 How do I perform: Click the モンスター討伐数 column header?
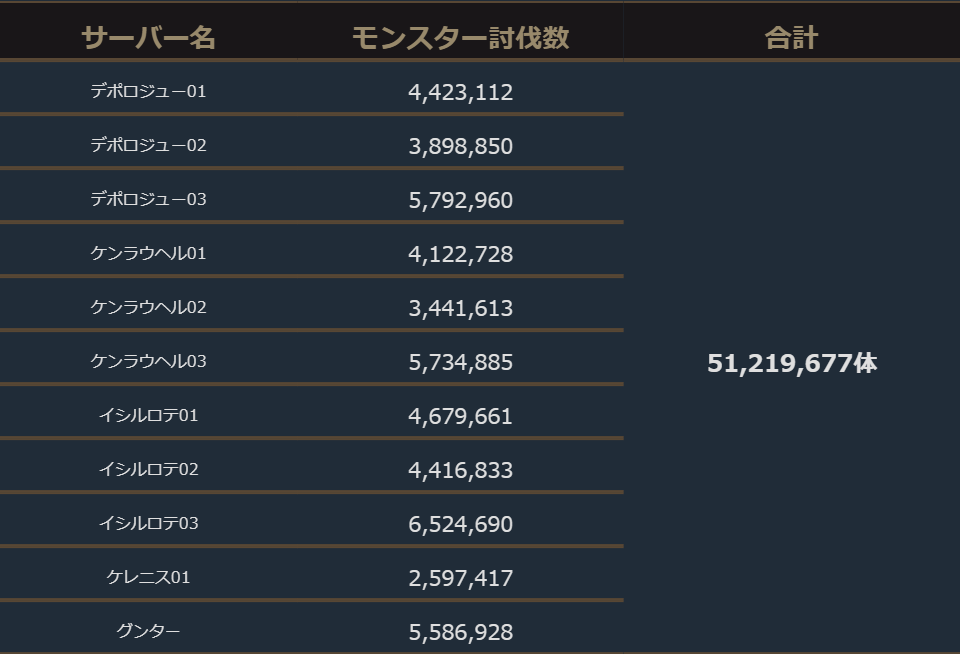460,38
